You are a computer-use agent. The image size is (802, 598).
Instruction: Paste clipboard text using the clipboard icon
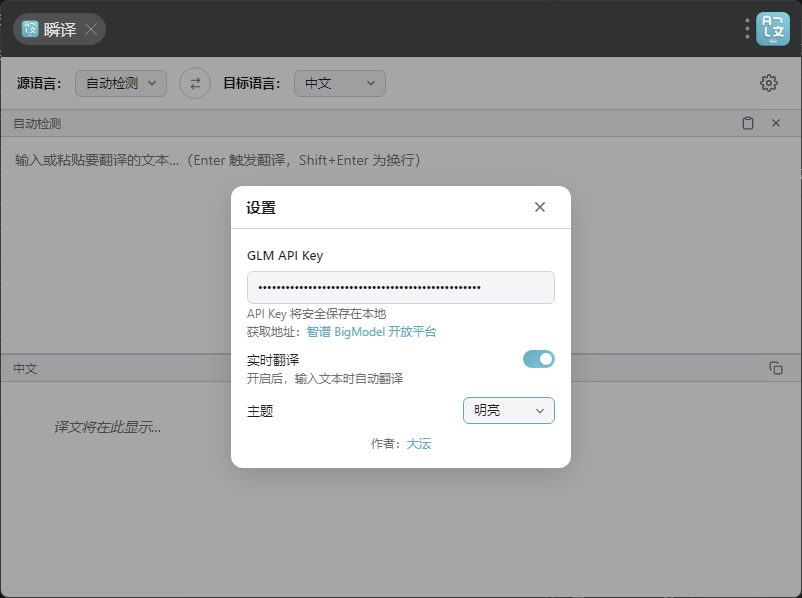[x=748, y=123]
